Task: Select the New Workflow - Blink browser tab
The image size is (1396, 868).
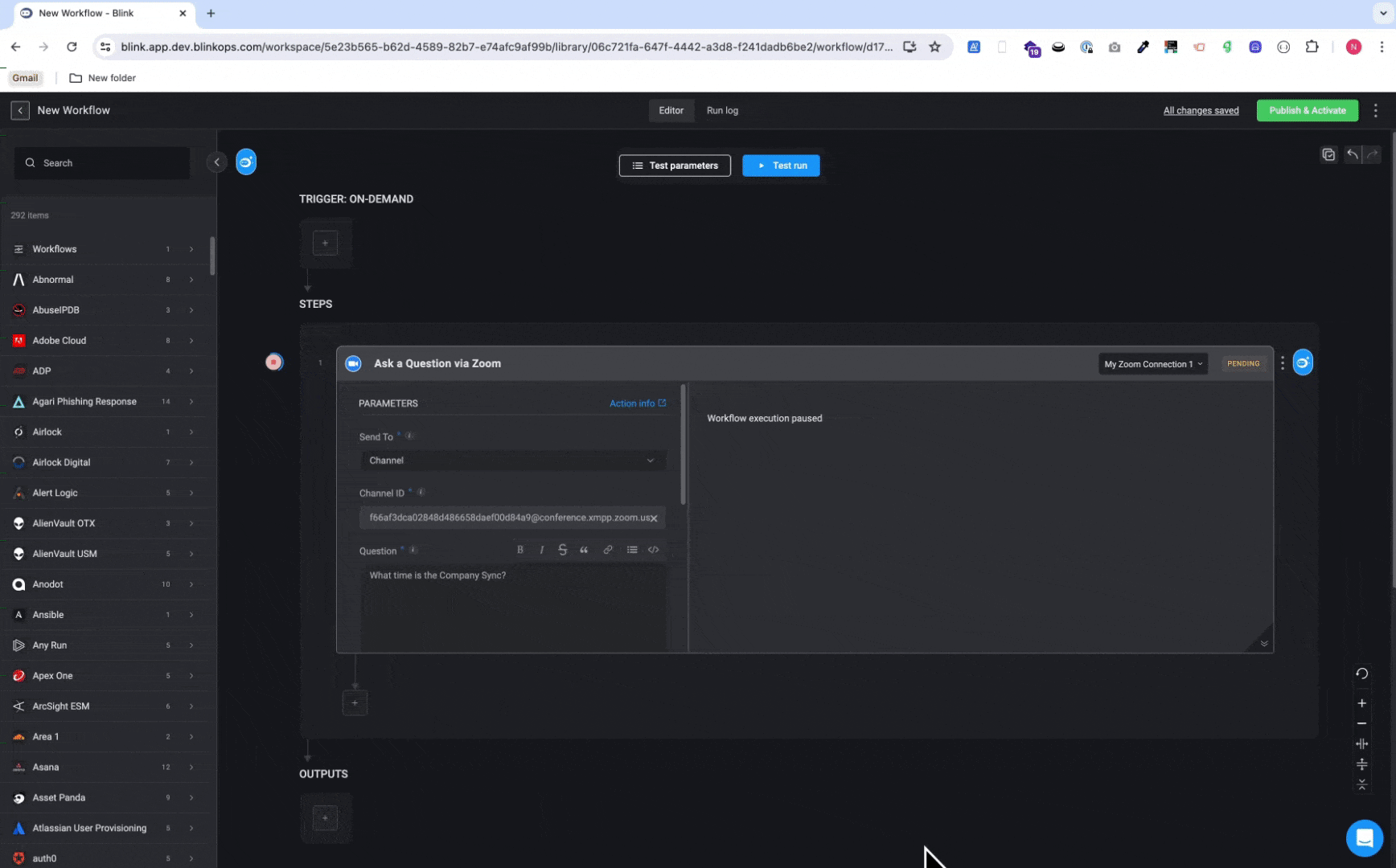Action: pos(105,14)
